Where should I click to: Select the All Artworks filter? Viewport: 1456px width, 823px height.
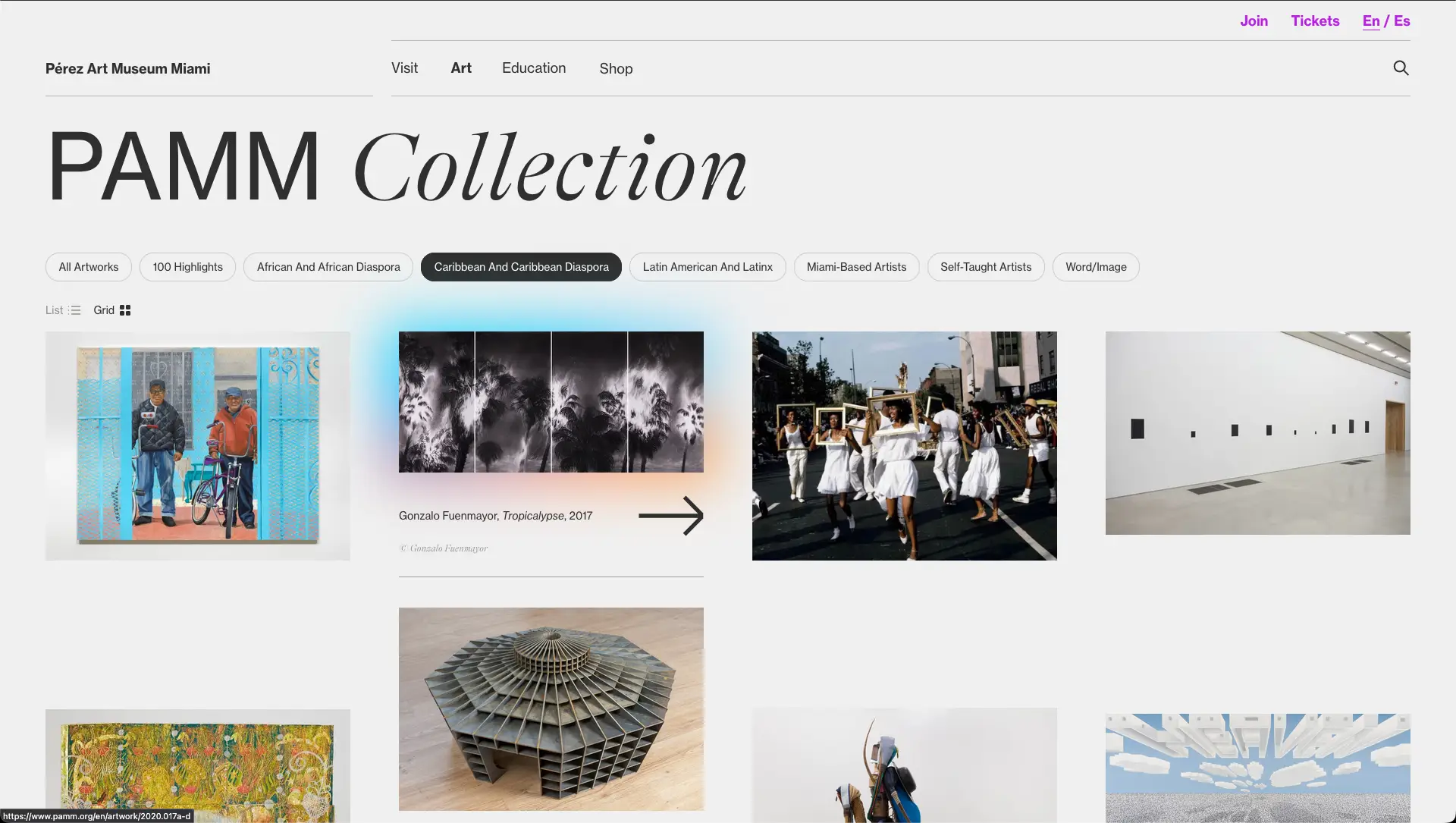[x=89, y=267]
